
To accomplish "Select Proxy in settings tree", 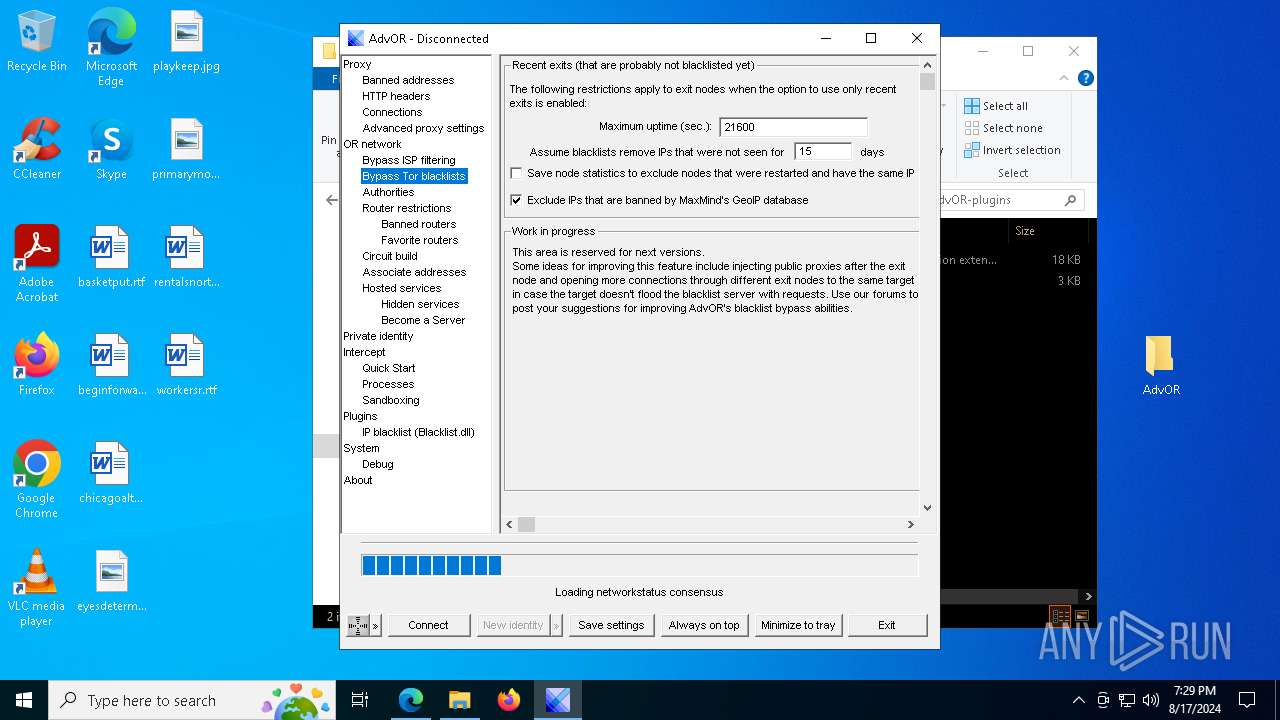I will [357, 64].
